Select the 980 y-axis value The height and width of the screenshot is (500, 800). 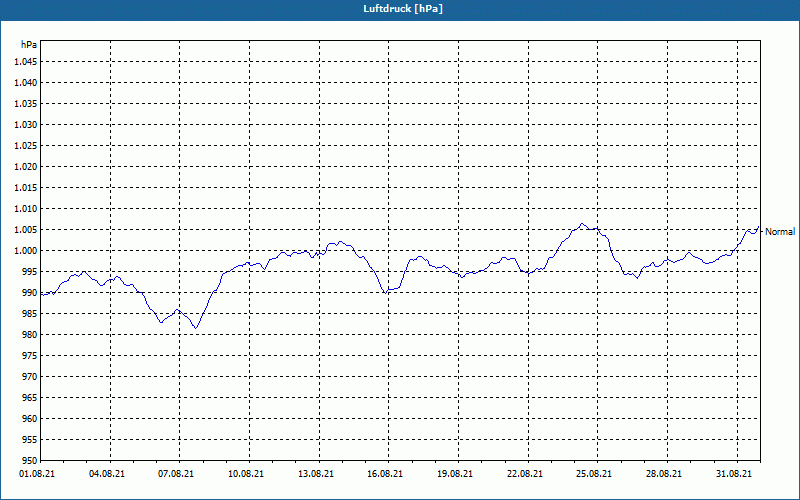[29, 335]
